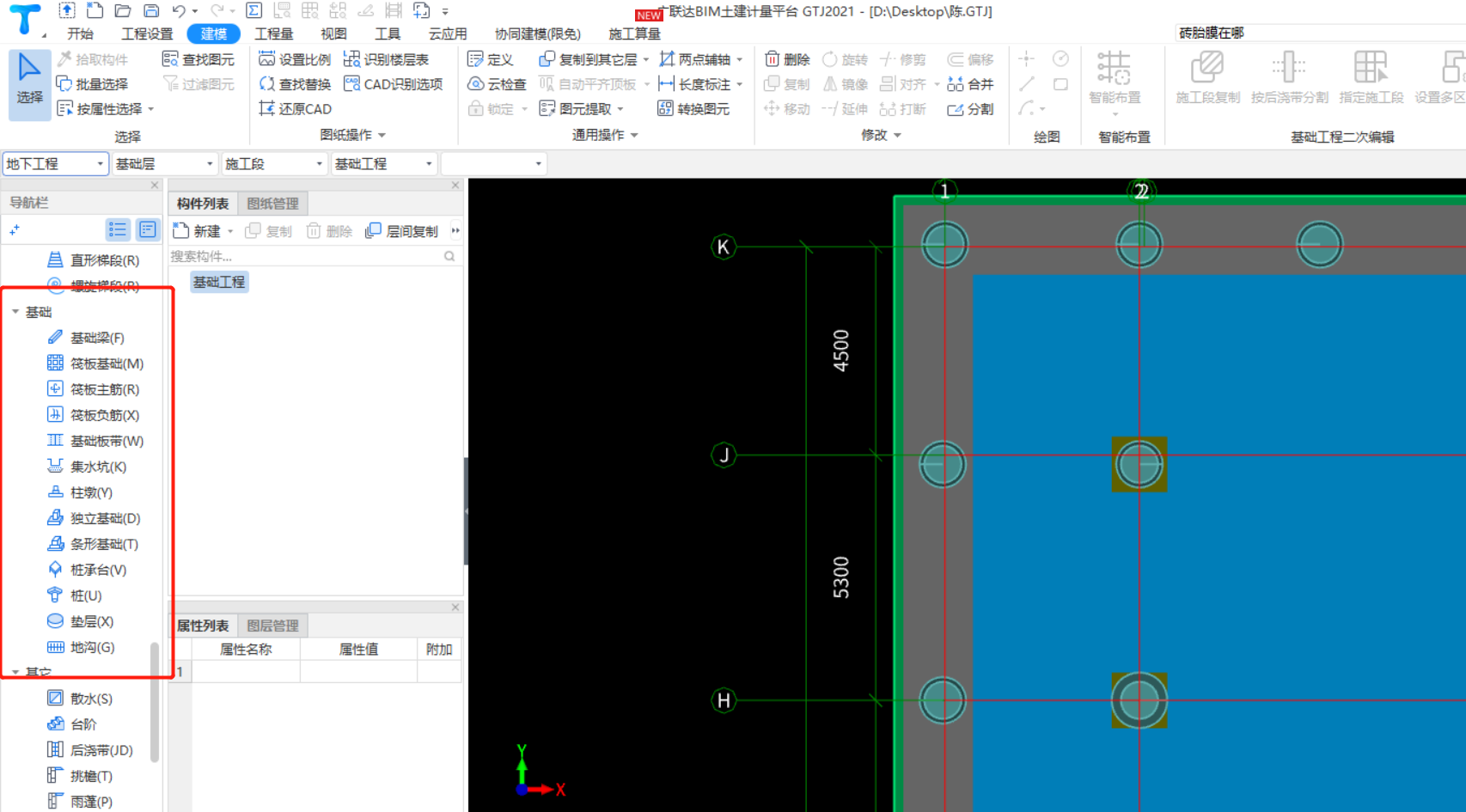Click the 搜索构件 search field
This screenshot has width=1466, height=812.
(314, 256)
